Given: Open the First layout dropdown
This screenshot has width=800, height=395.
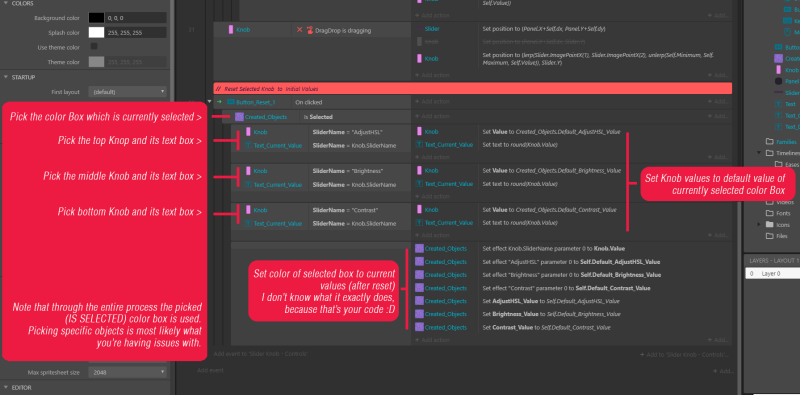Looking at the screenshot, I should click(127, 92).
